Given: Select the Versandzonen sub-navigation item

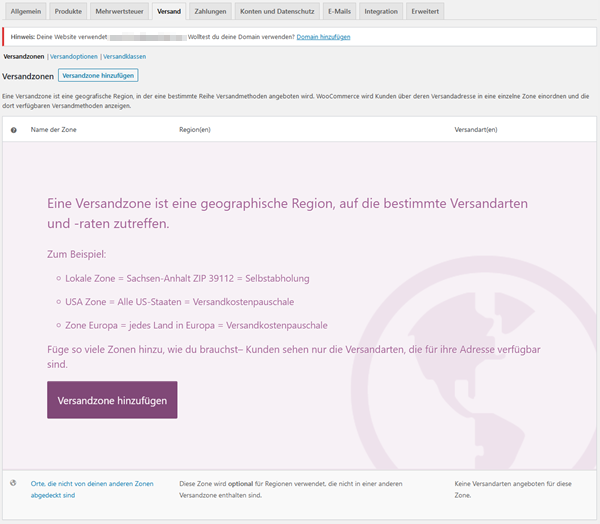Looking at the screenshot, I should coord(24,57).
